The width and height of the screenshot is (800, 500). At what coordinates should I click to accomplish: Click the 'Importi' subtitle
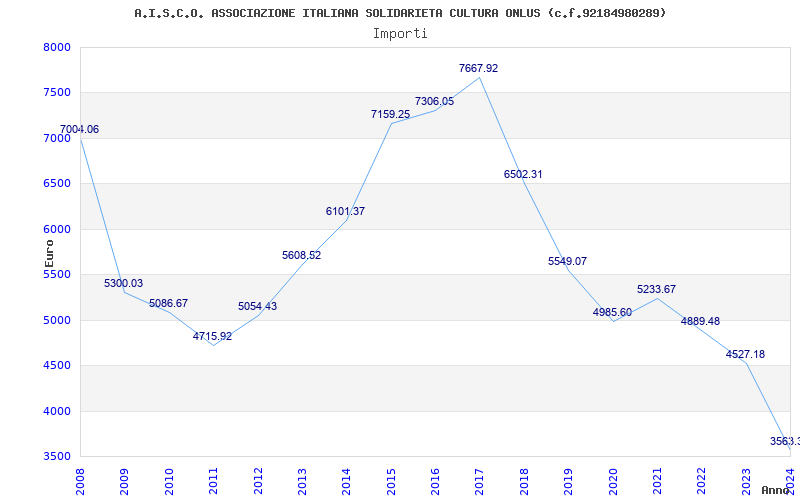400,34
